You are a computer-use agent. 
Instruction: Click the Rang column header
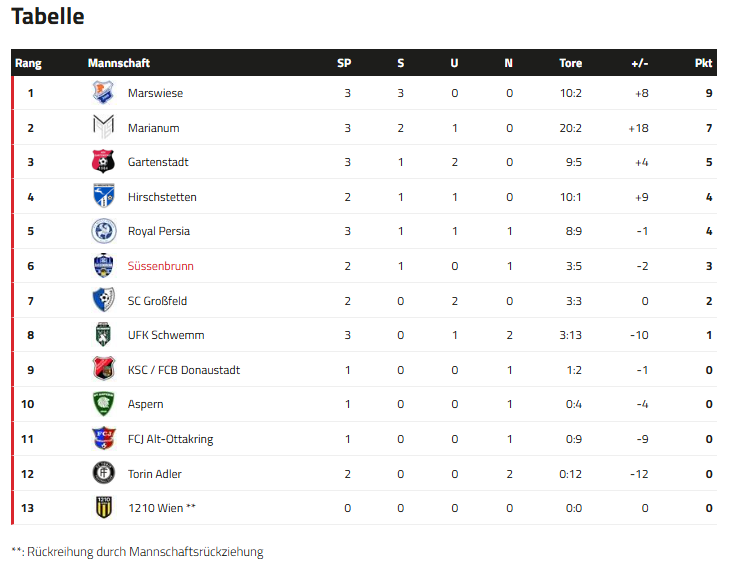pyautogui.click(x=28, y=63)
